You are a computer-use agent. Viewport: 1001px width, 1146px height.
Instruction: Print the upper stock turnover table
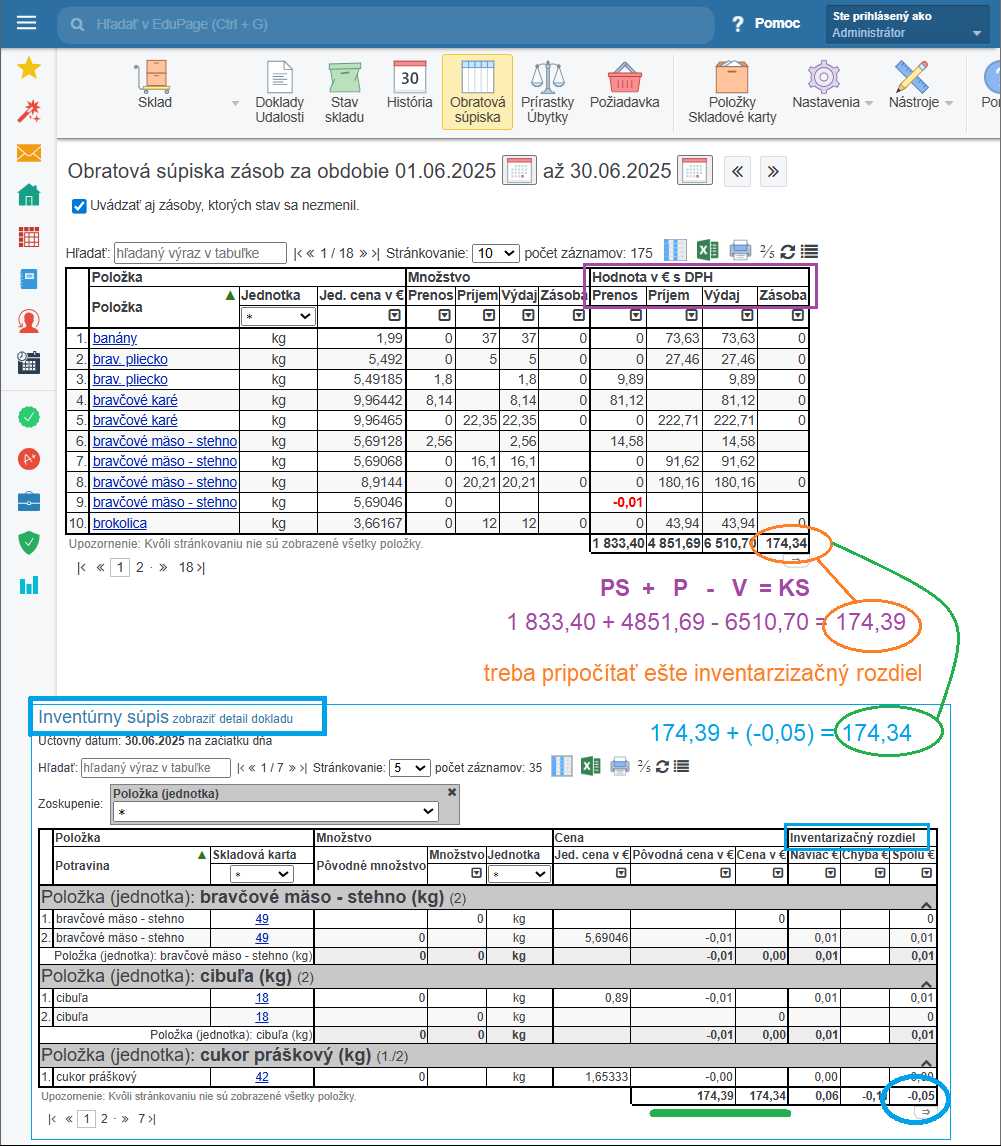click(x=740, y=251)
